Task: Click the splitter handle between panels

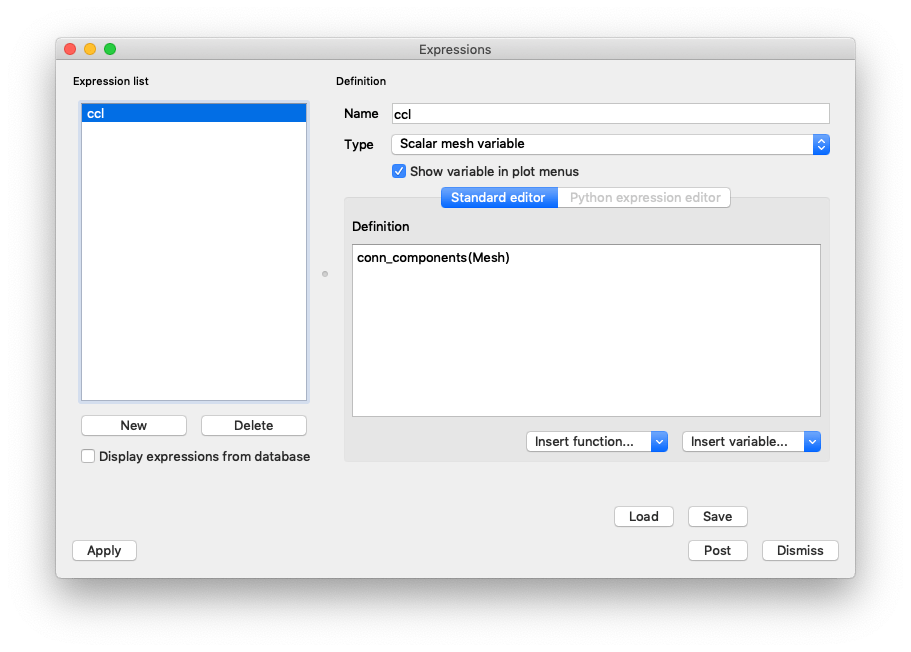Action: tap(325, 274)
